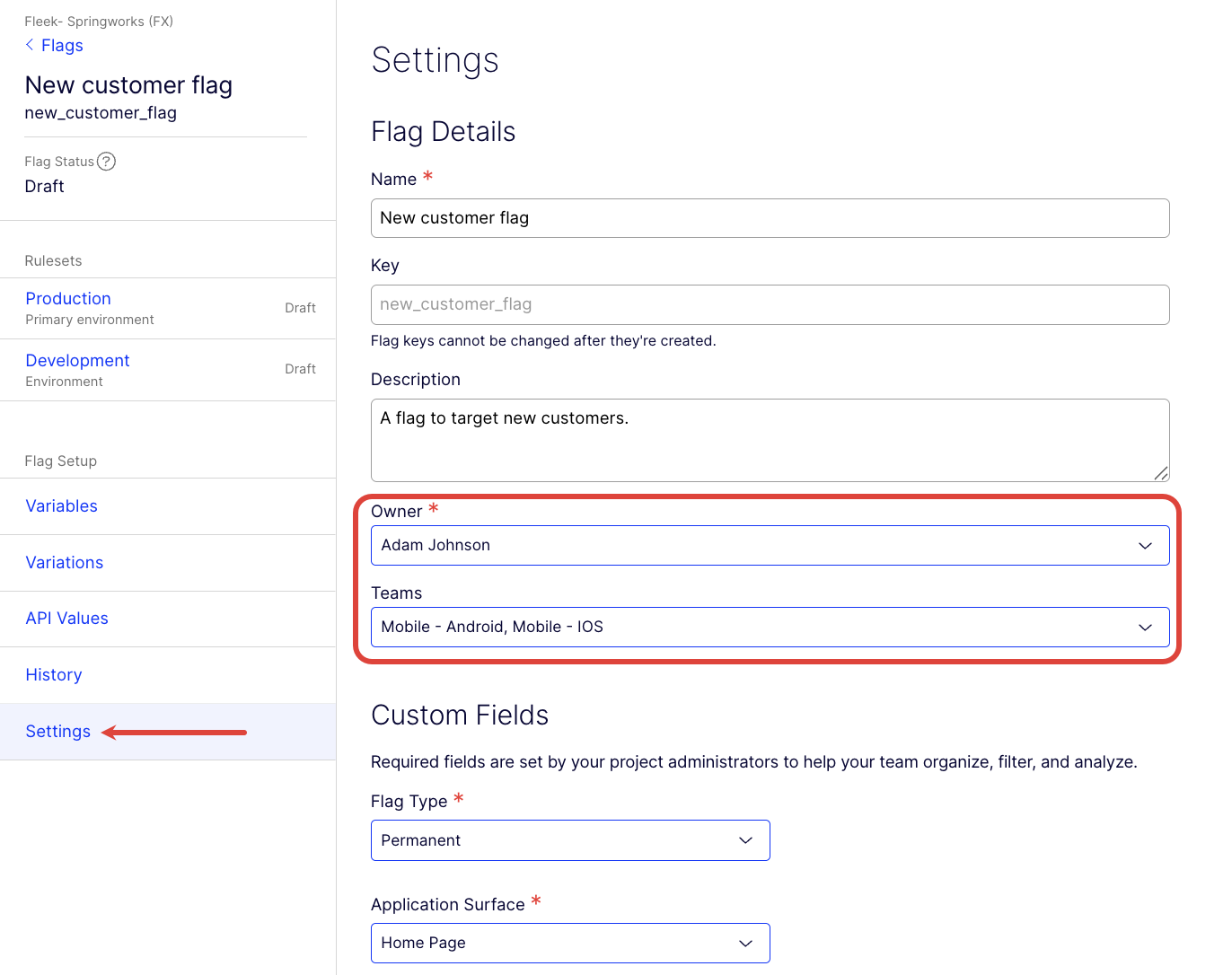The height and width of the screenshot is (975, 1232).
Task: Open the Variations section
Action: (x=64, y=563)
